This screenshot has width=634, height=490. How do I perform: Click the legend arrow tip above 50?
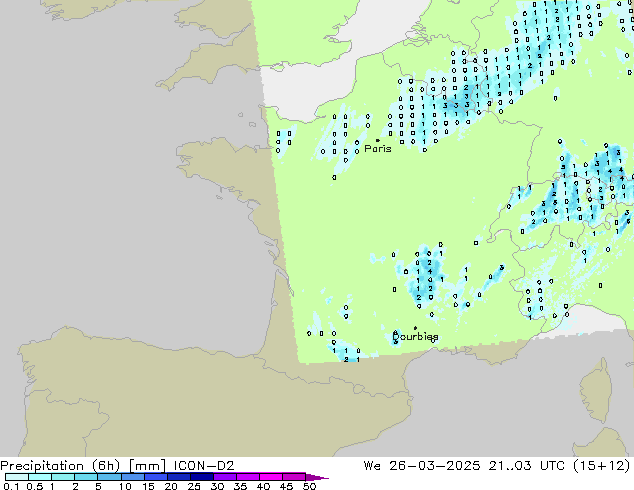tap(317, 477)
